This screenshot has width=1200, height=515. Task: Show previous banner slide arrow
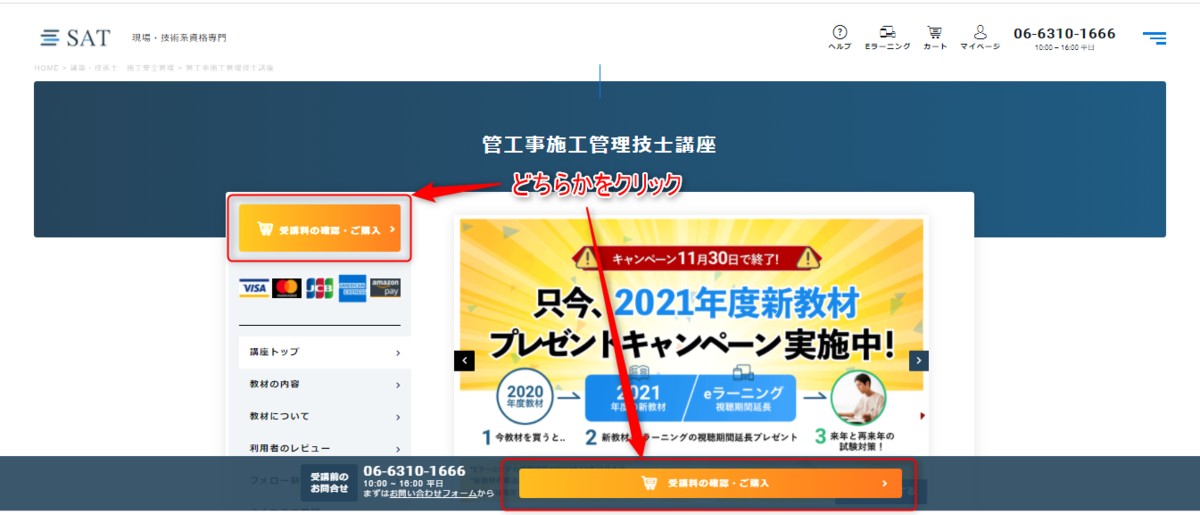pos(464,361)
